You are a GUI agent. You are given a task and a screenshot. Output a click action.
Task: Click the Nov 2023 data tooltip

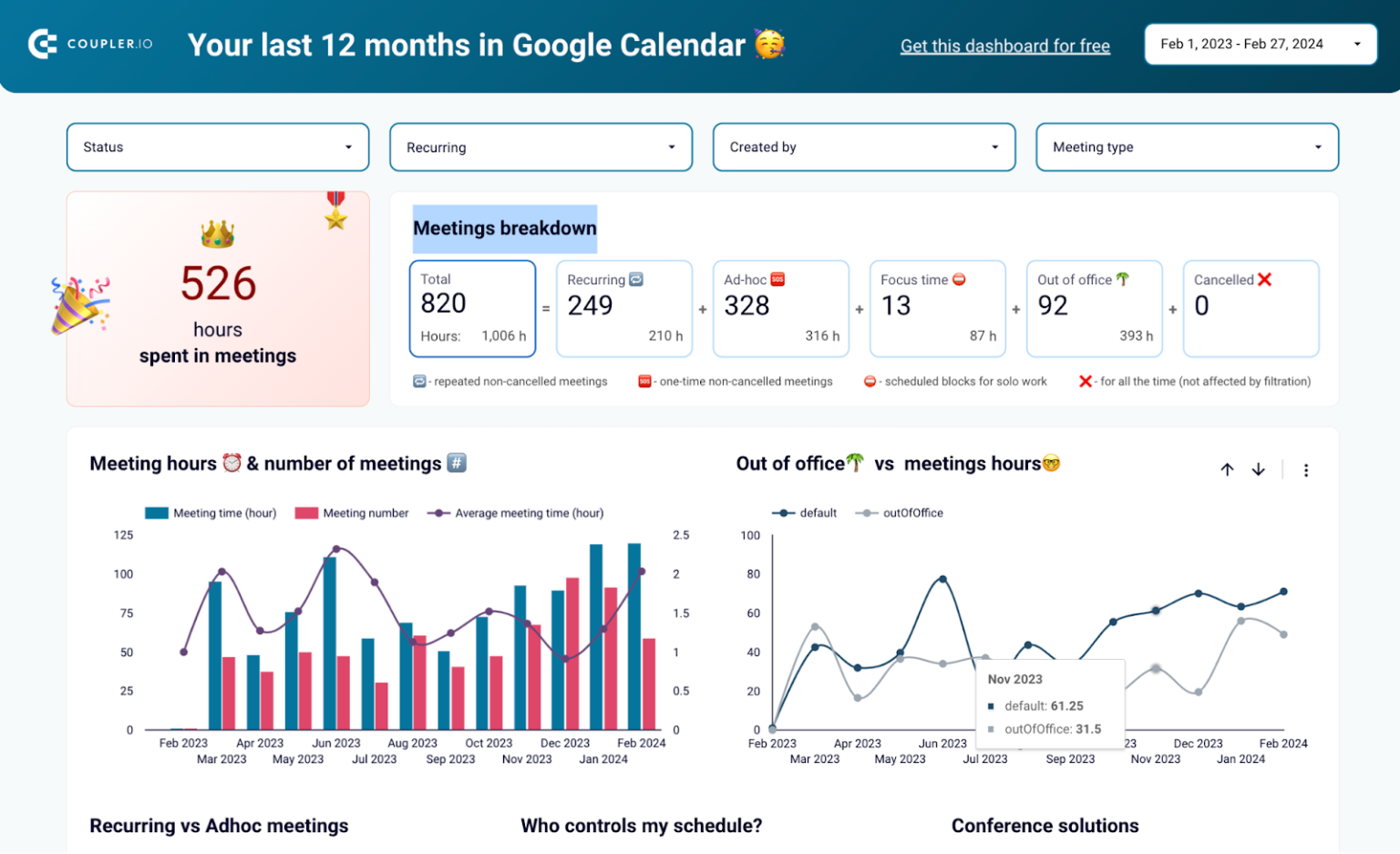coord(1049,704)
